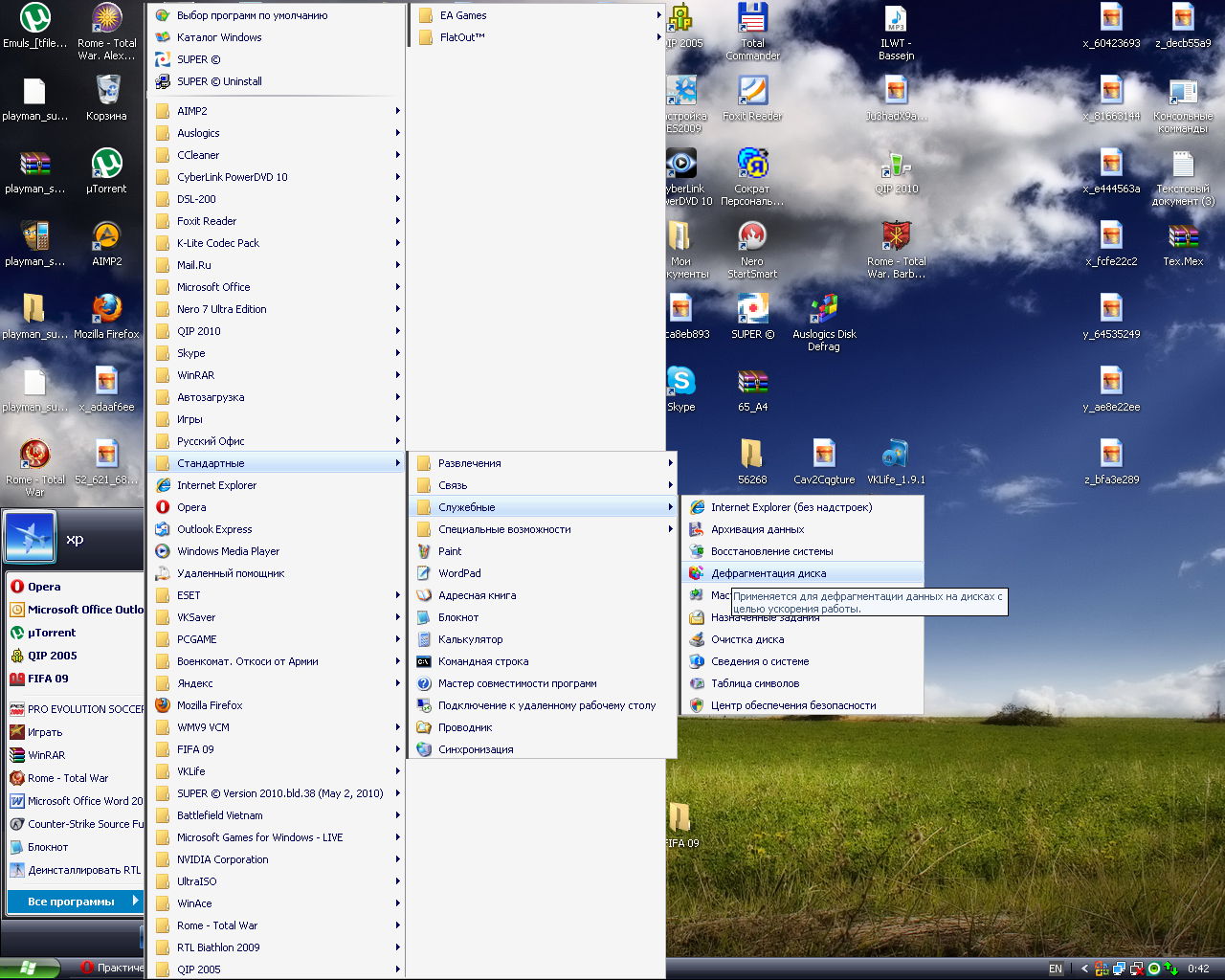Select Дефрагментация диска menu item

pyautogui.click(x=803, y=573)
